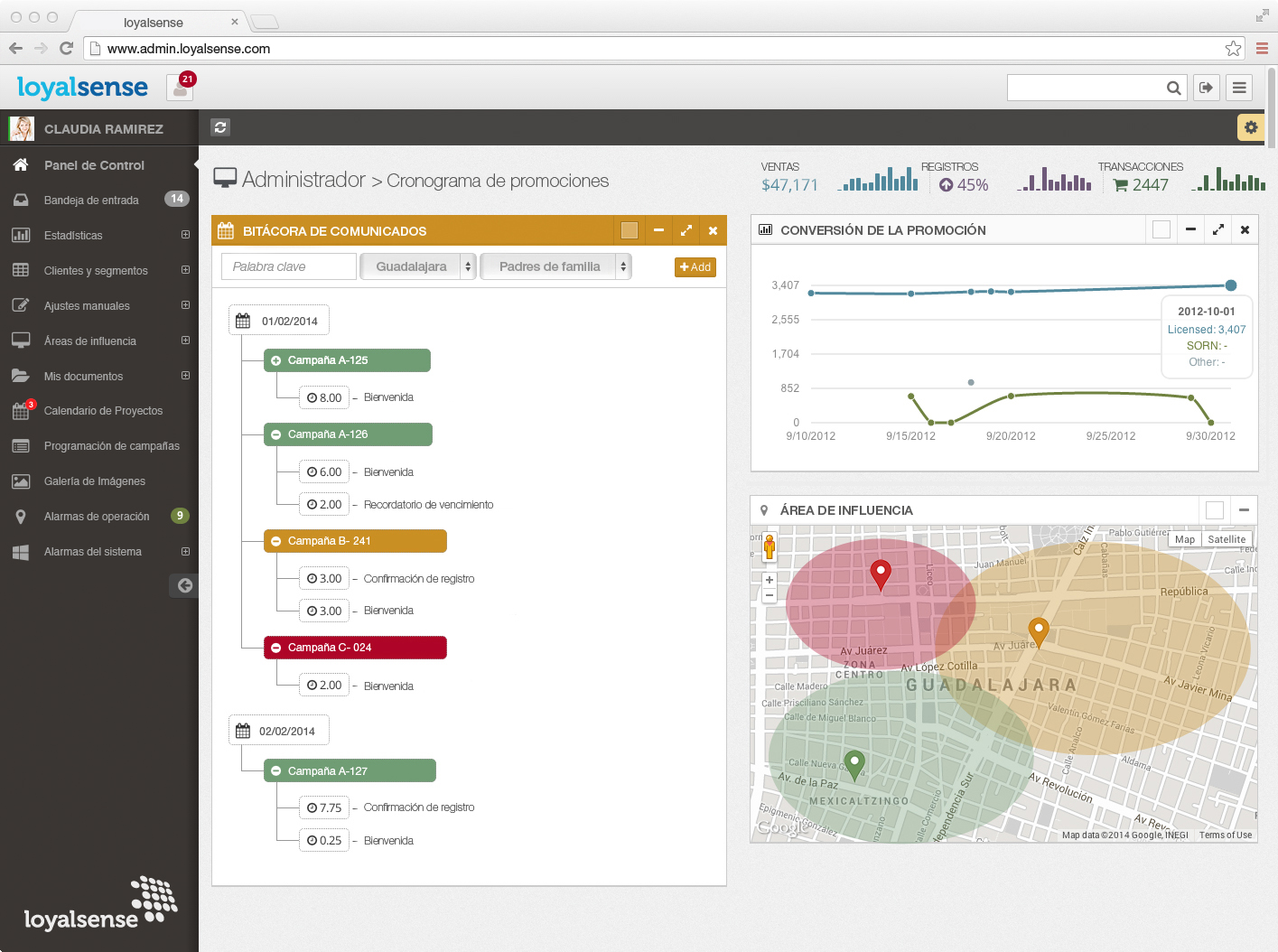The image size is (1278, 952).
Task: Toggle the checkbox in Conversión de la Promoción header
Action: 1161,229
